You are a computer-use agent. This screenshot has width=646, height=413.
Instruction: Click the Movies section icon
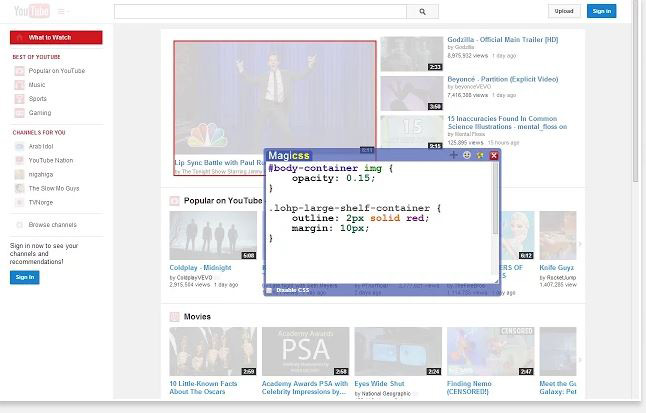point(174,317)
